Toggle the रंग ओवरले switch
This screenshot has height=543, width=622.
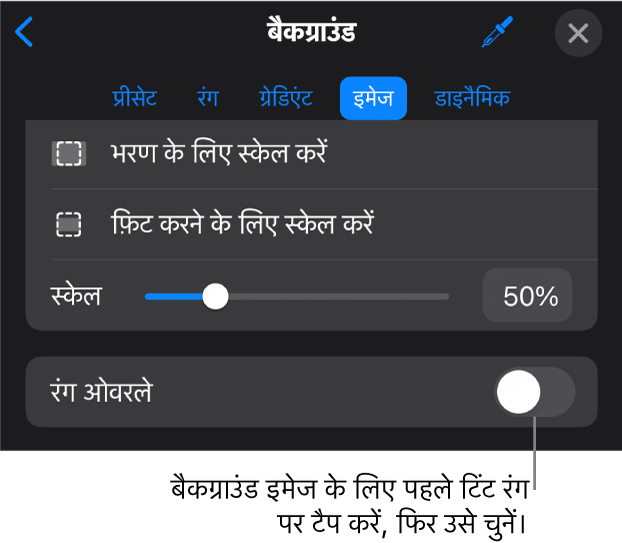pos(534,392)
